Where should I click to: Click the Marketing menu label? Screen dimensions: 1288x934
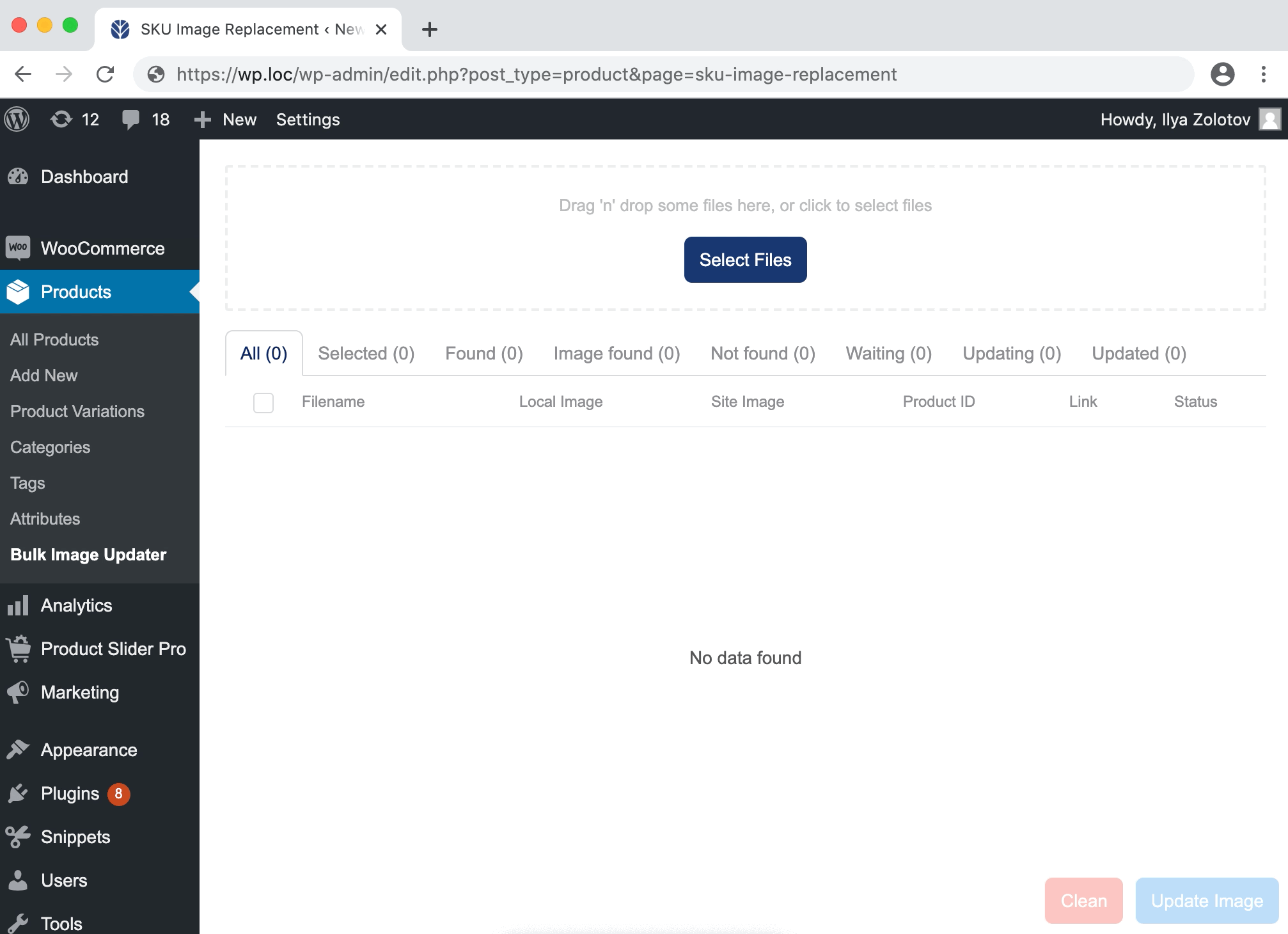pos(80,692)
